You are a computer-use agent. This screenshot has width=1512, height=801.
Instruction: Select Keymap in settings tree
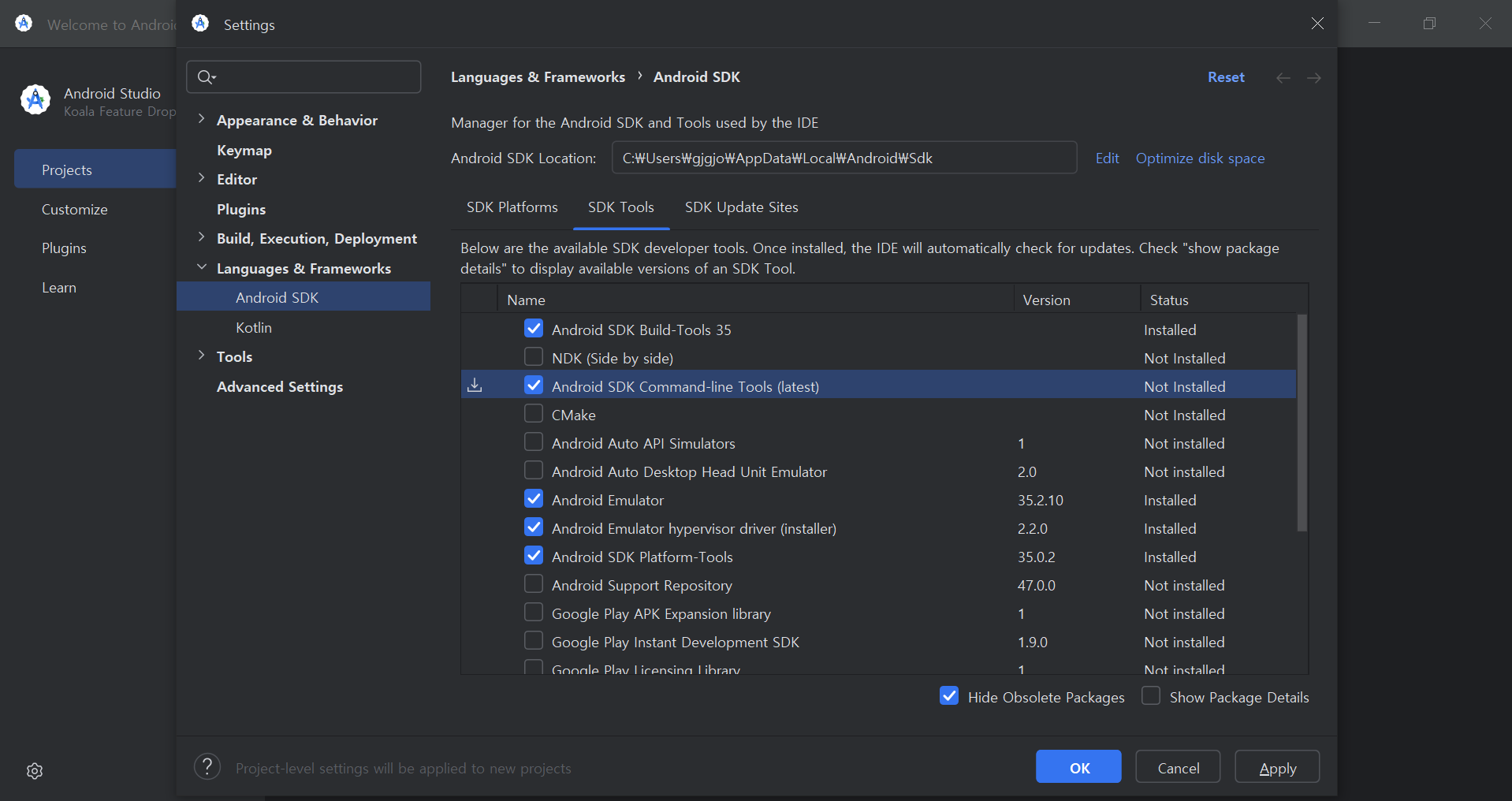tap(244, 150)
